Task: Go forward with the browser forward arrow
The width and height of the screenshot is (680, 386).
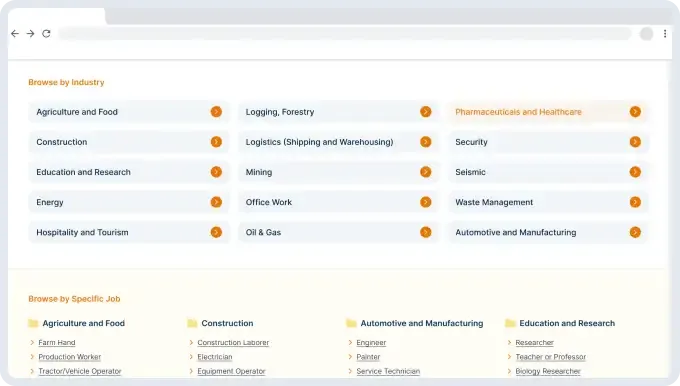Action: 30,33
